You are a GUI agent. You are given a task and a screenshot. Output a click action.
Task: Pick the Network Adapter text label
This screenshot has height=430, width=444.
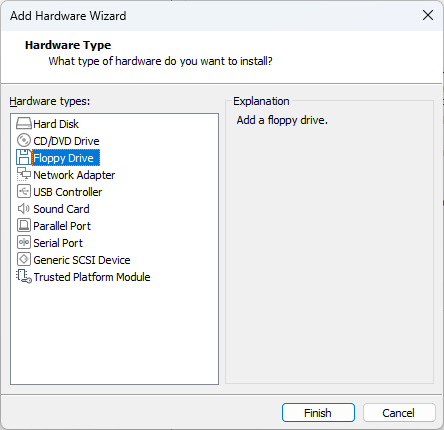click(74, 175)
